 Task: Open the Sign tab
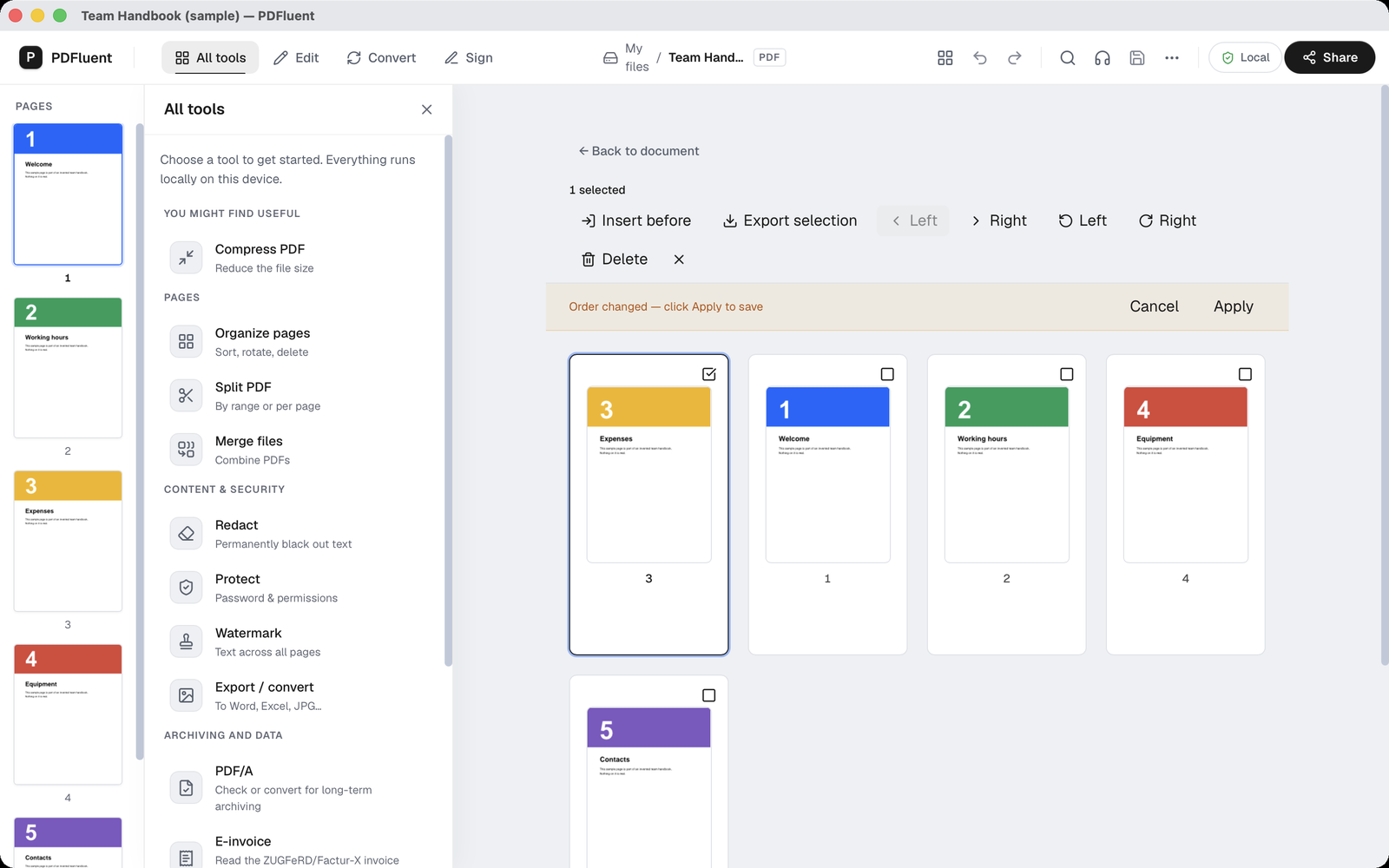(x=469, y=57)
